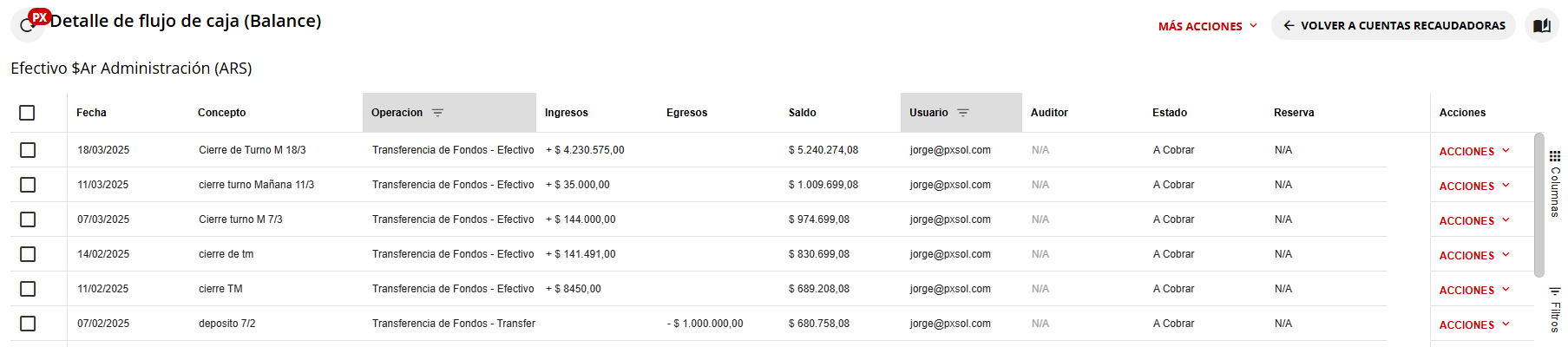
Task: Expand the MÁS ACCIONES dropdown
Action: coord(1207,26)
